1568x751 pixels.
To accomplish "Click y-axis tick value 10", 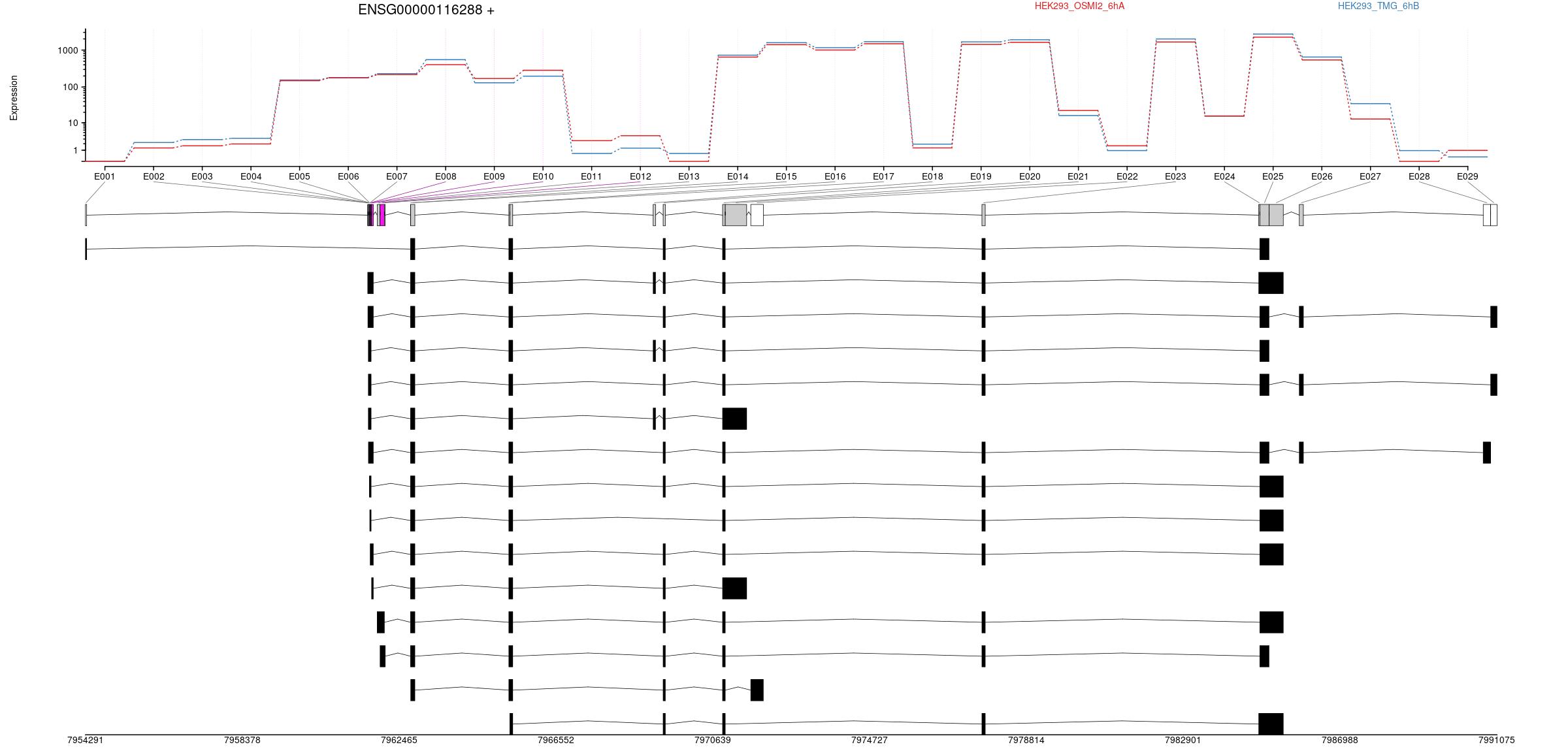I will [x=73, y=123].
